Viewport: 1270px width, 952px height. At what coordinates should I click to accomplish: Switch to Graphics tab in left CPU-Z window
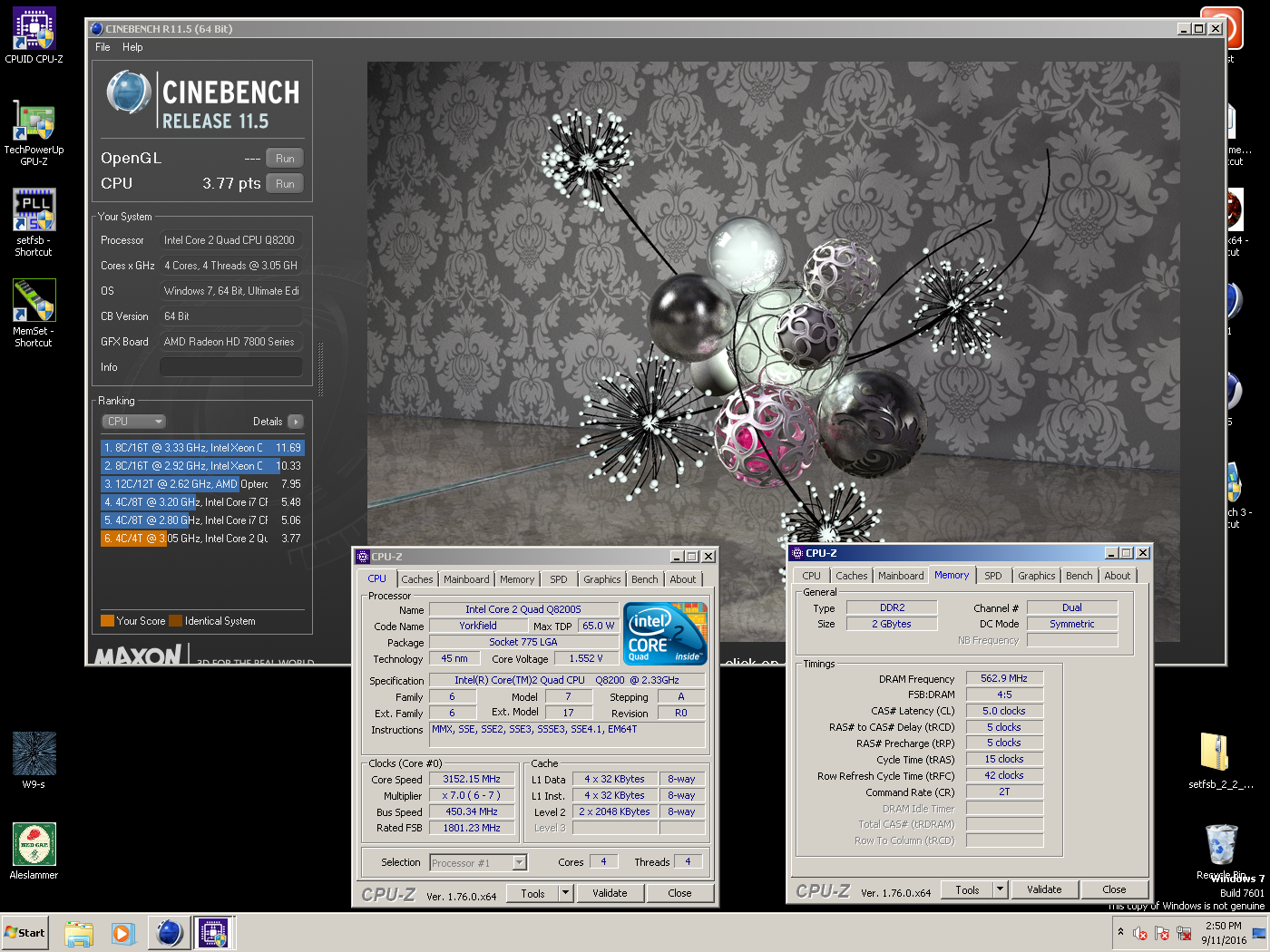tap(602, 579)
